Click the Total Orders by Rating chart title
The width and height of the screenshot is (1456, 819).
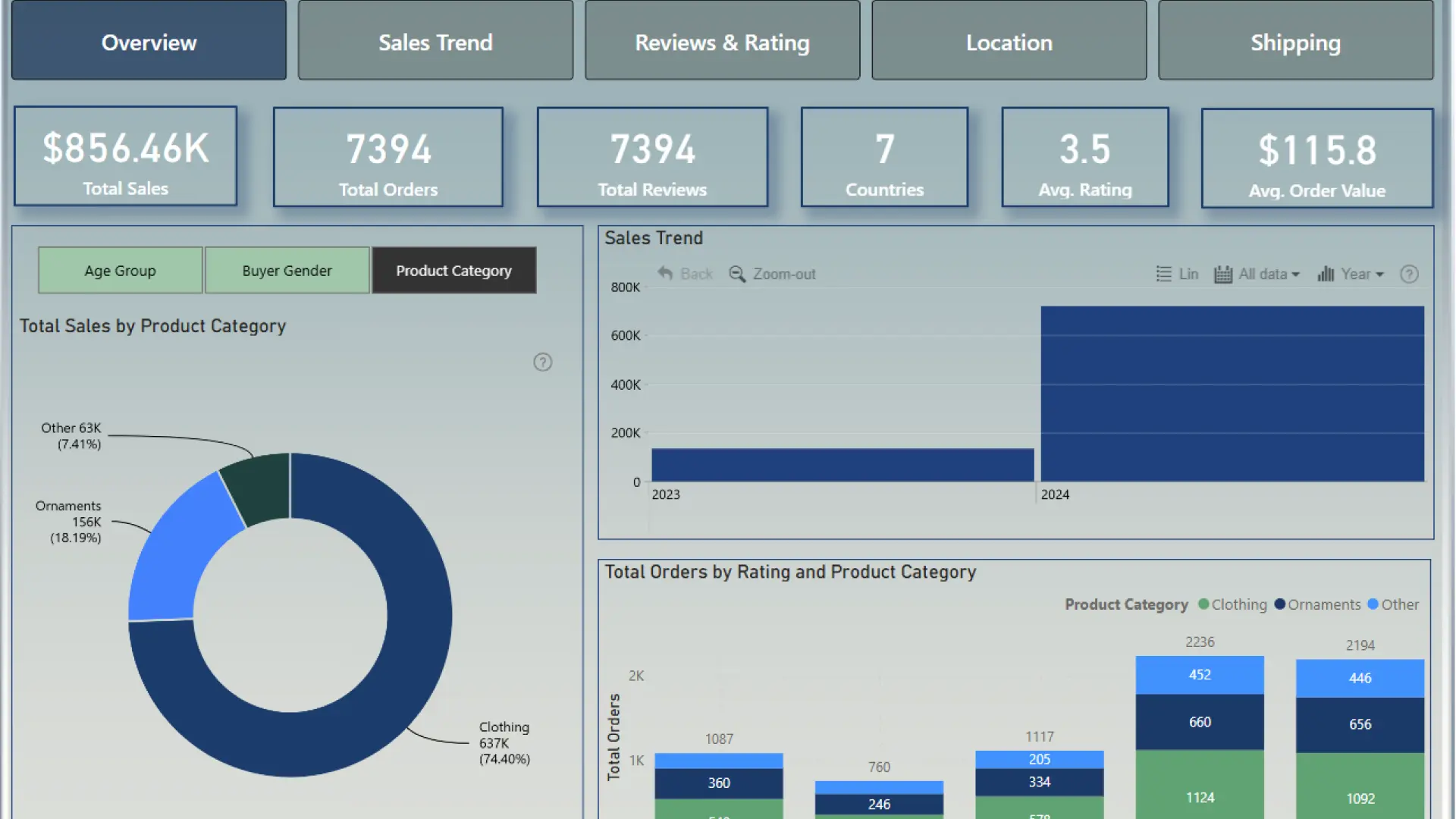click(790, 572)
